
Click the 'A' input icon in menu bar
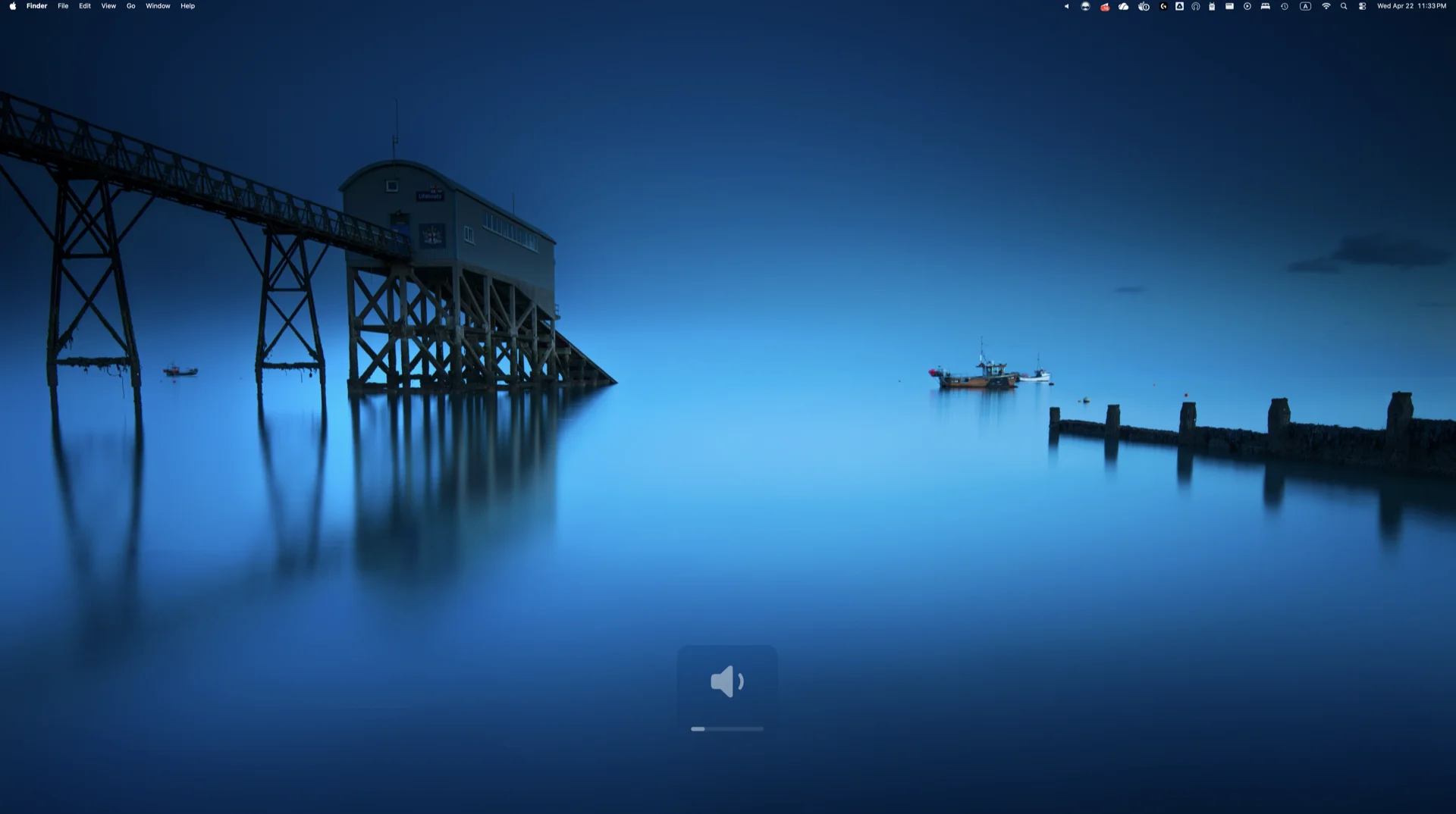point(1306,6)
